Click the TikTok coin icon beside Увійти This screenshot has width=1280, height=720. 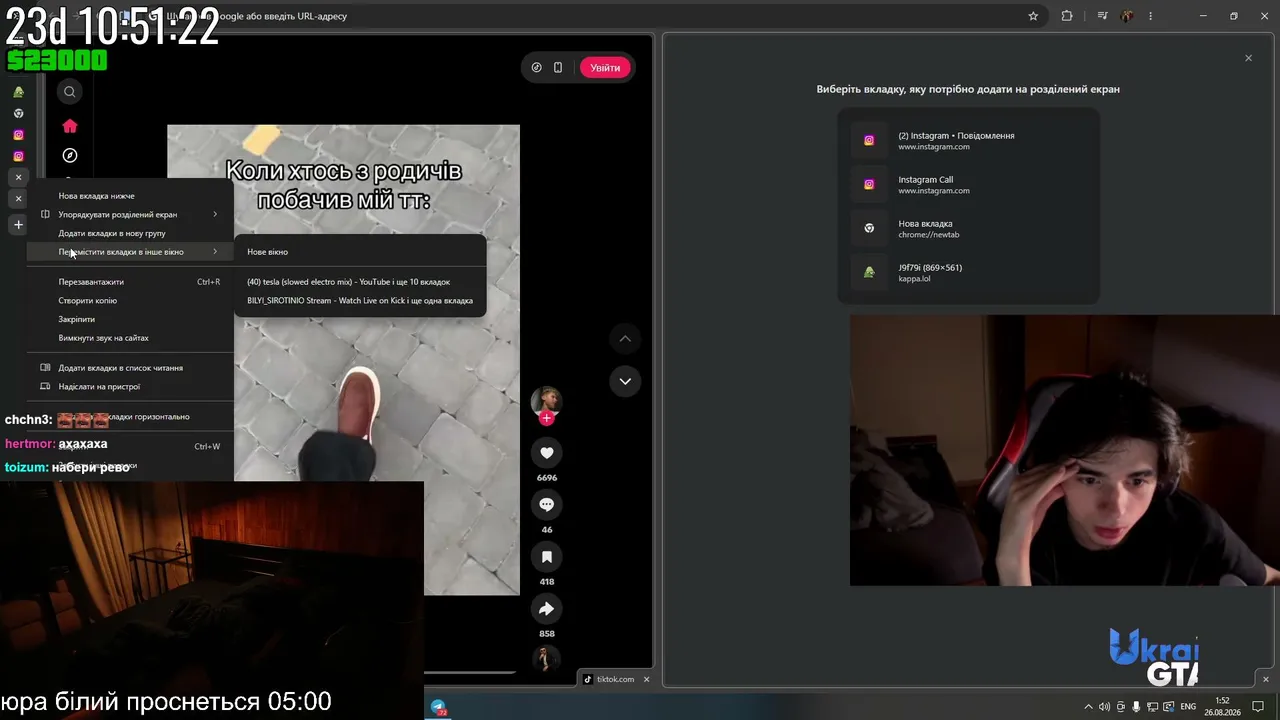point(537,68)
